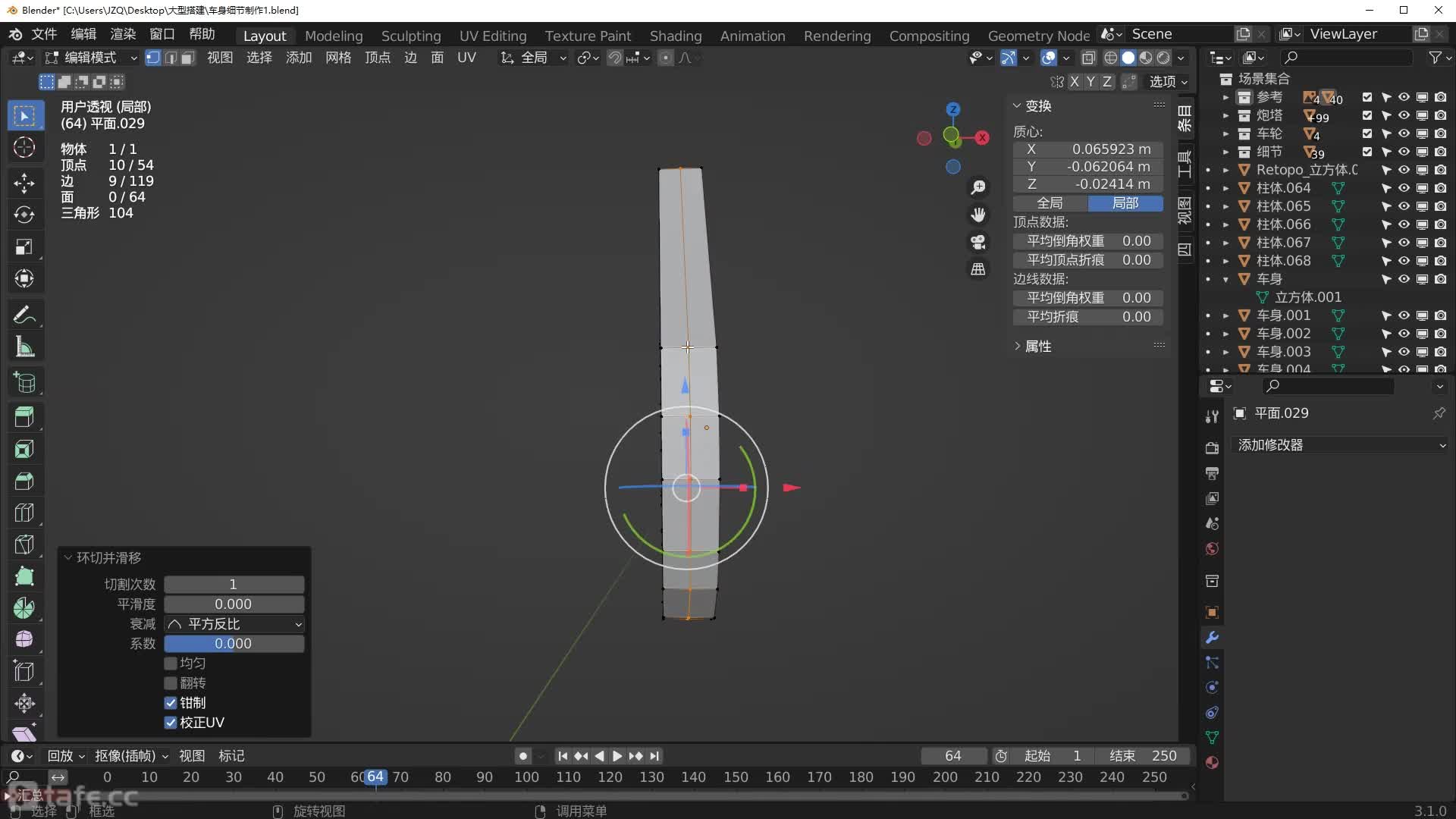Screen dimensions: 1456x819
Task: Open the 衰减 平方反比 dropdown
Action: (234, 624)
